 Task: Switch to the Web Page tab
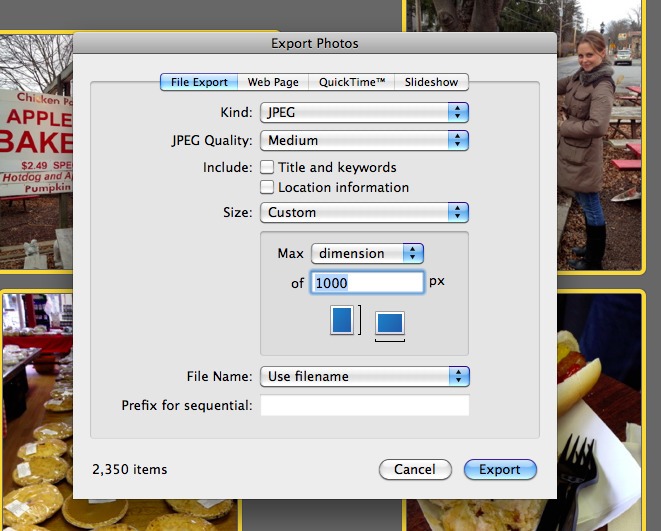click(x=273, y=82)
